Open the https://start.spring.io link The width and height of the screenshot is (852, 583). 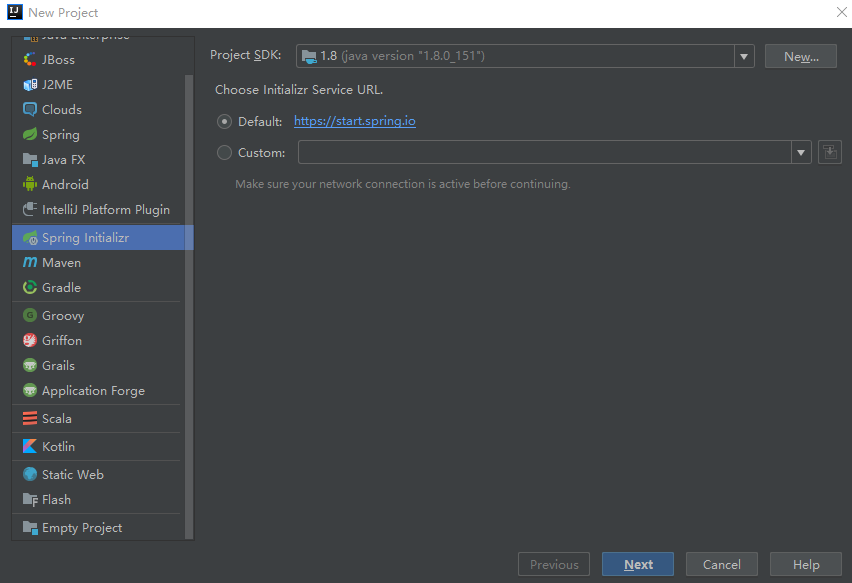(355, 121)
